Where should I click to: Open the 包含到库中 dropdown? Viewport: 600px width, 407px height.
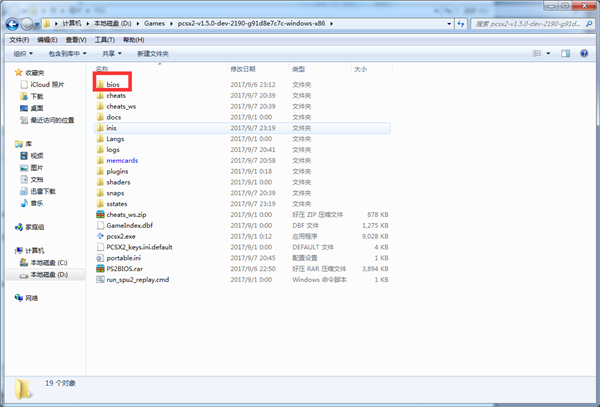[67, 54]
